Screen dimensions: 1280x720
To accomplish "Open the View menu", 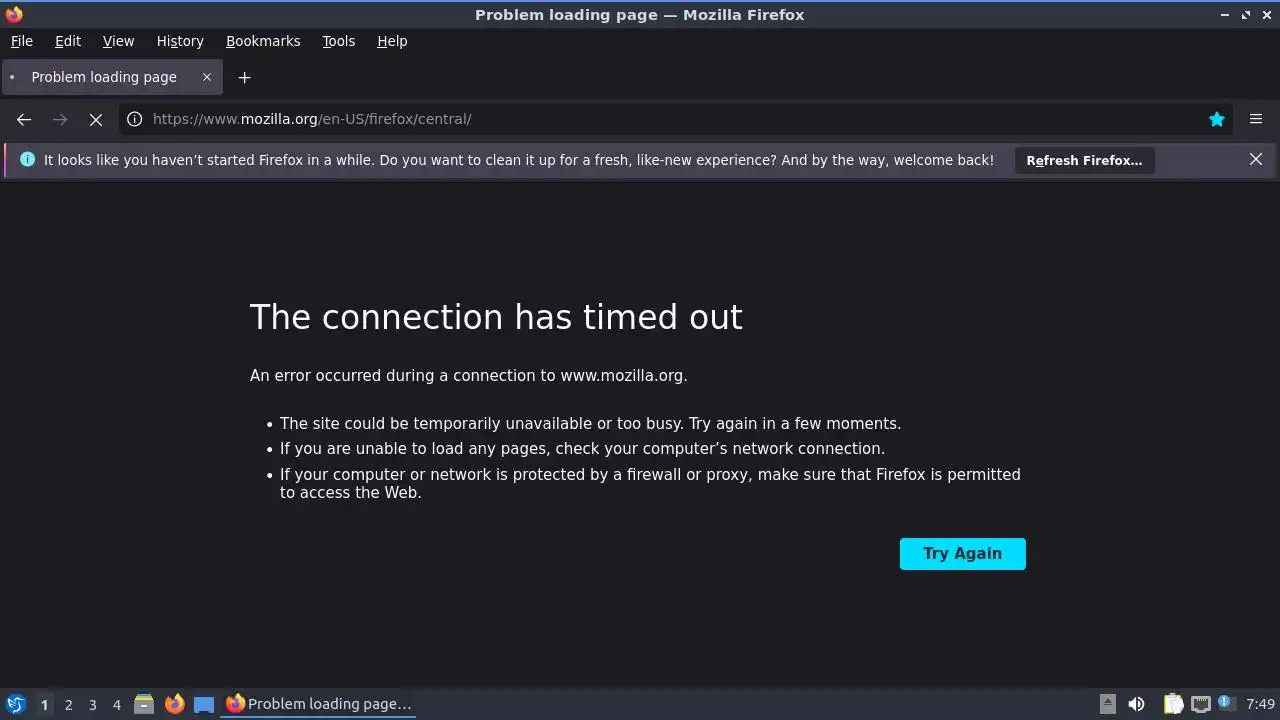I will [118, 41].
